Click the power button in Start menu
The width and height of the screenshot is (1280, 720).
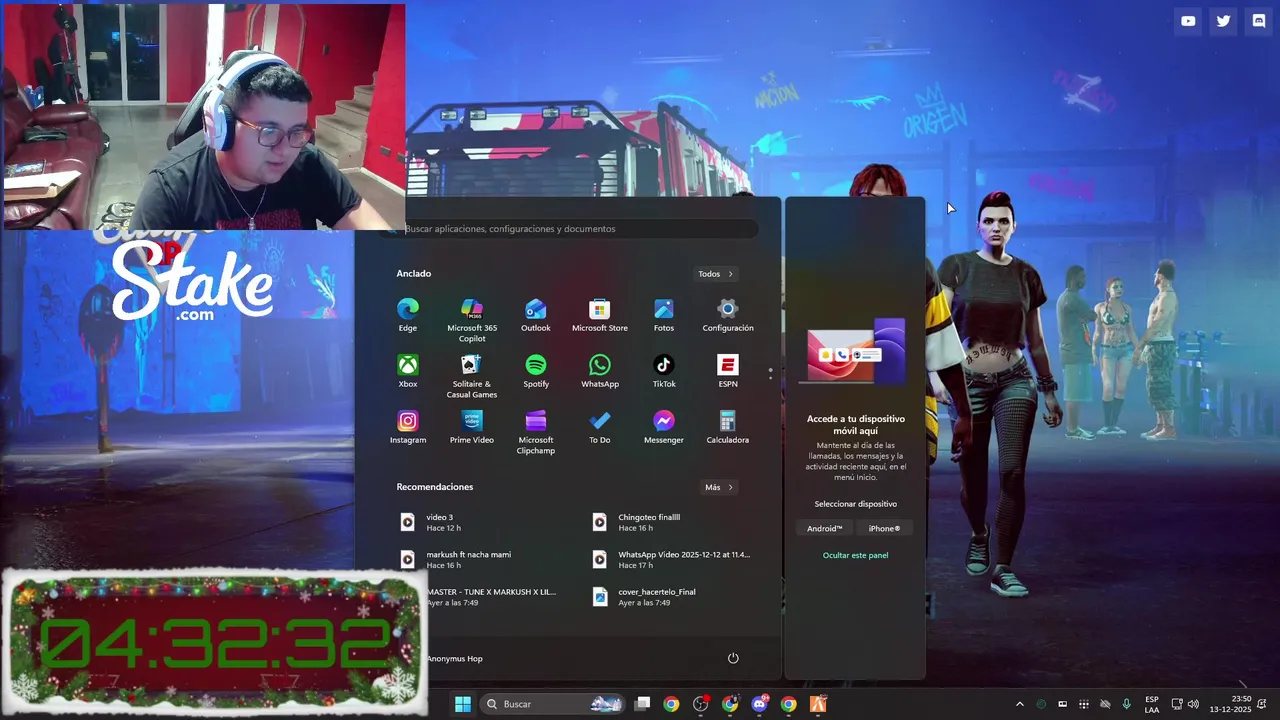pyautogui.click(x=733, y=658)
